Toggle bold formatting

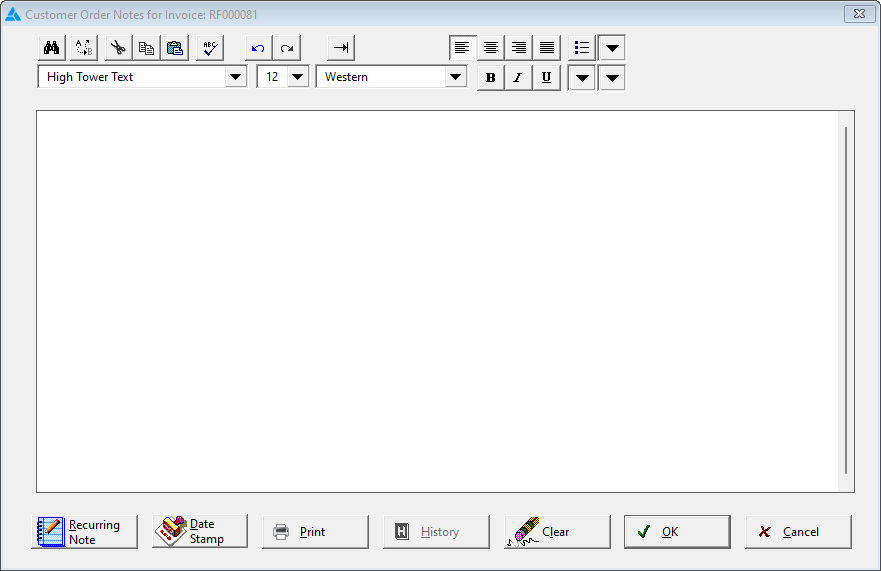(x=491, y=78)
